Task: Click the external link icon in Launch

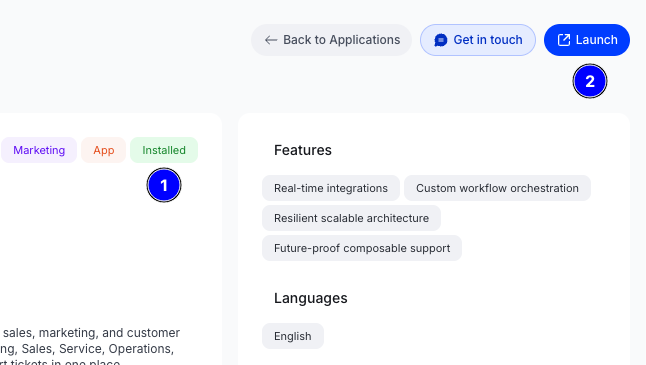Action: pyautogui.click(x=564, y=40)
